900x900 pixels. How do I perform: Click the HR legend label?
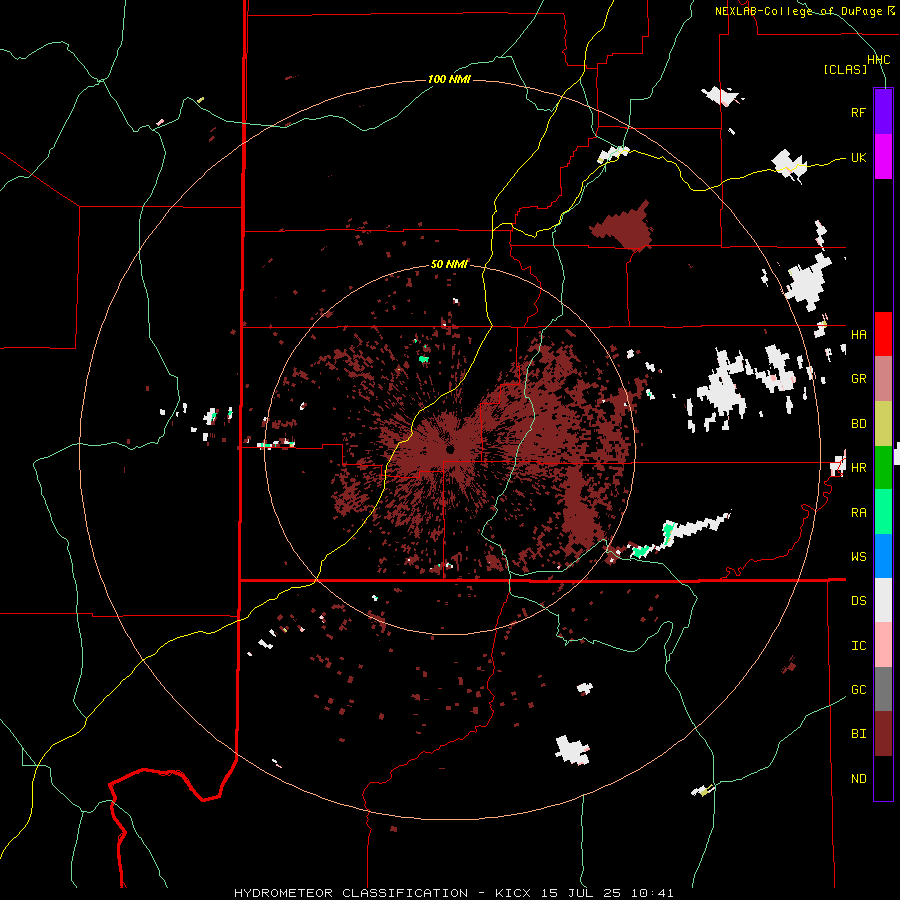tap(858, 468)
